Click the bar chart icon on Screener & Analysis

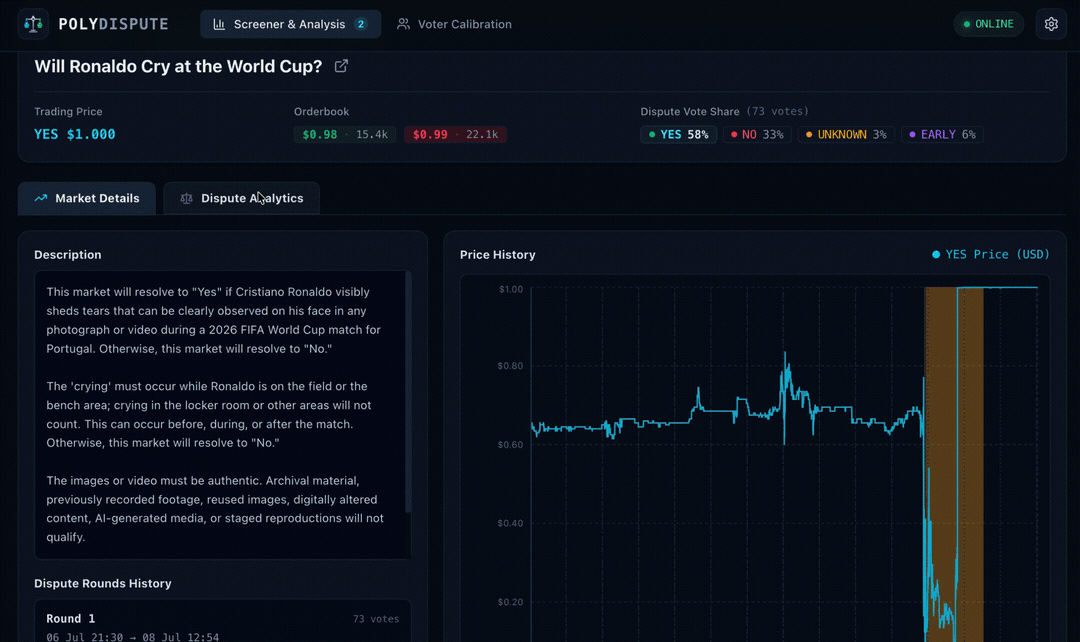(219, 24)
